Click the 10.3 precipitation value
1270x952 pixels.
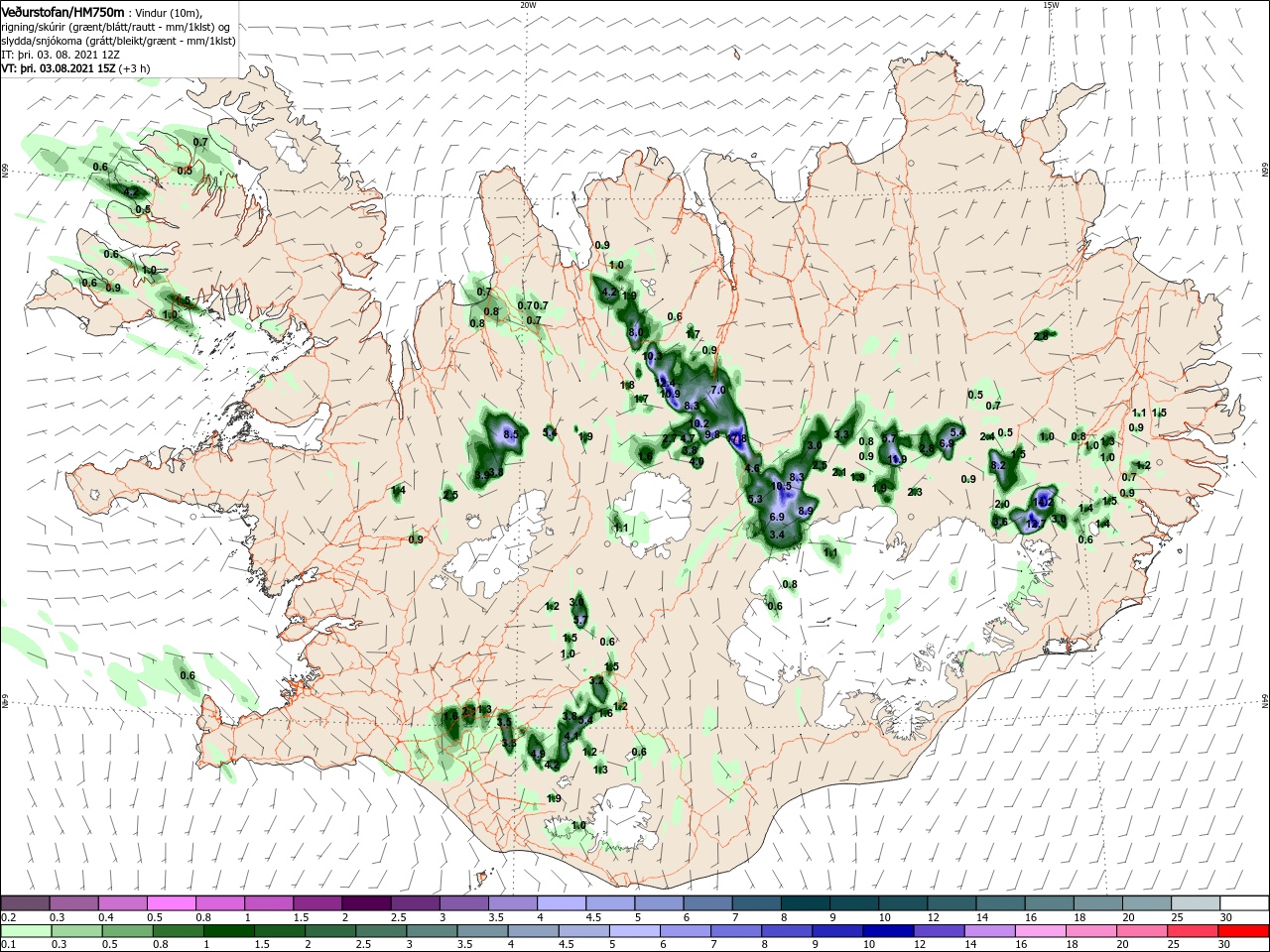(x=652, y=356)
